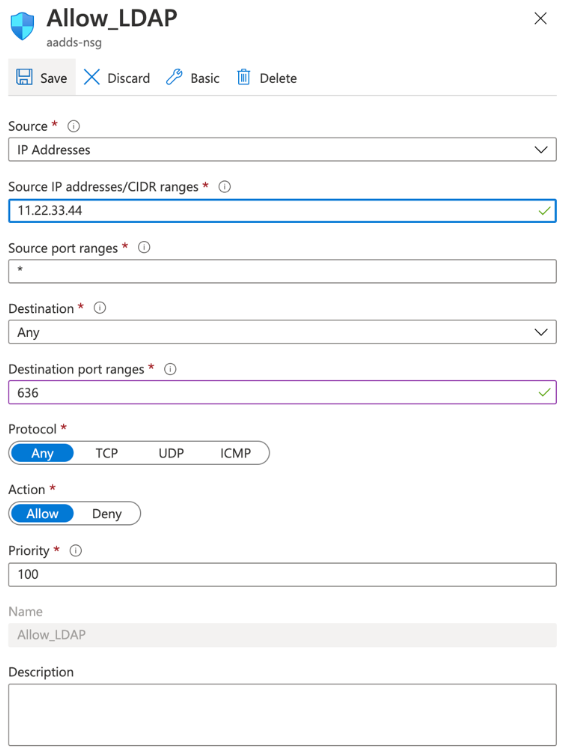
Task: Open the Source dropdown showing IP Addresses
Action: (x=282, y=150)
